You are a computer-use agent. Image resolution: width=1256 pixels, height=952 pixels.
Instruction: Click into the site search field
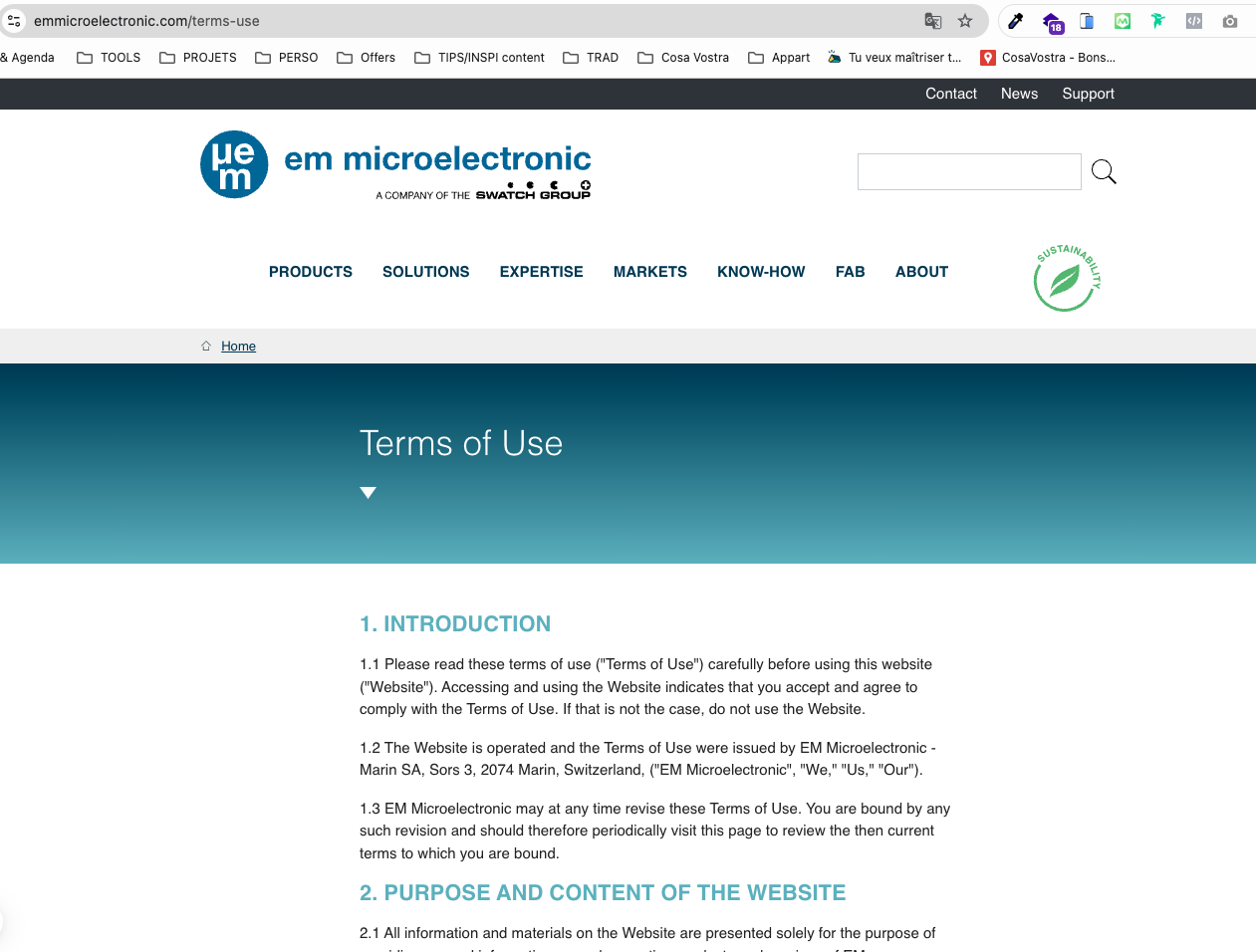968,172
